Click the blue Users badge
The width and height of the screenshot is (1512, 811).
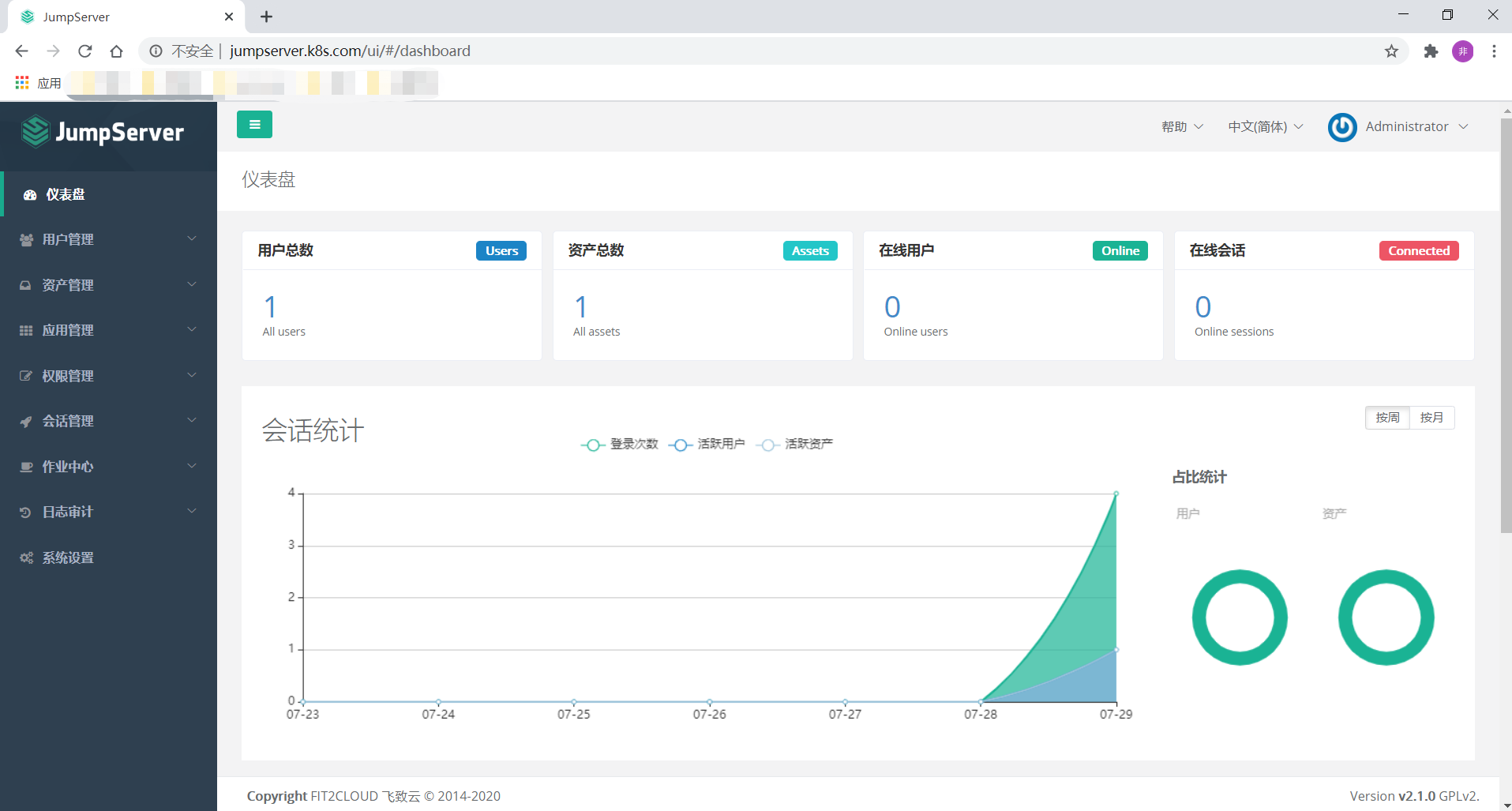tap(501, 250)
